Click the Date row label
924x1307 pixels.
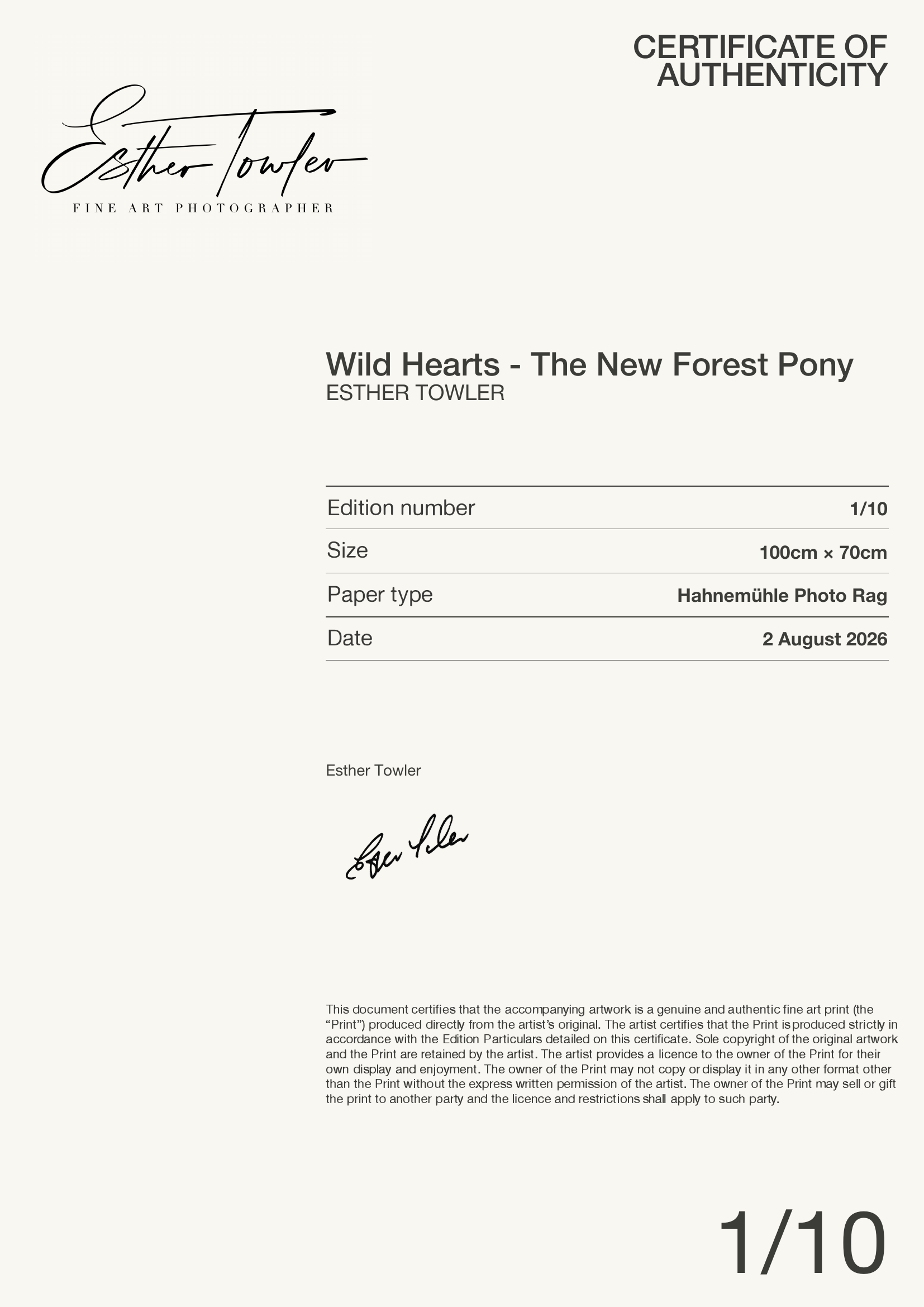(349, 638)
